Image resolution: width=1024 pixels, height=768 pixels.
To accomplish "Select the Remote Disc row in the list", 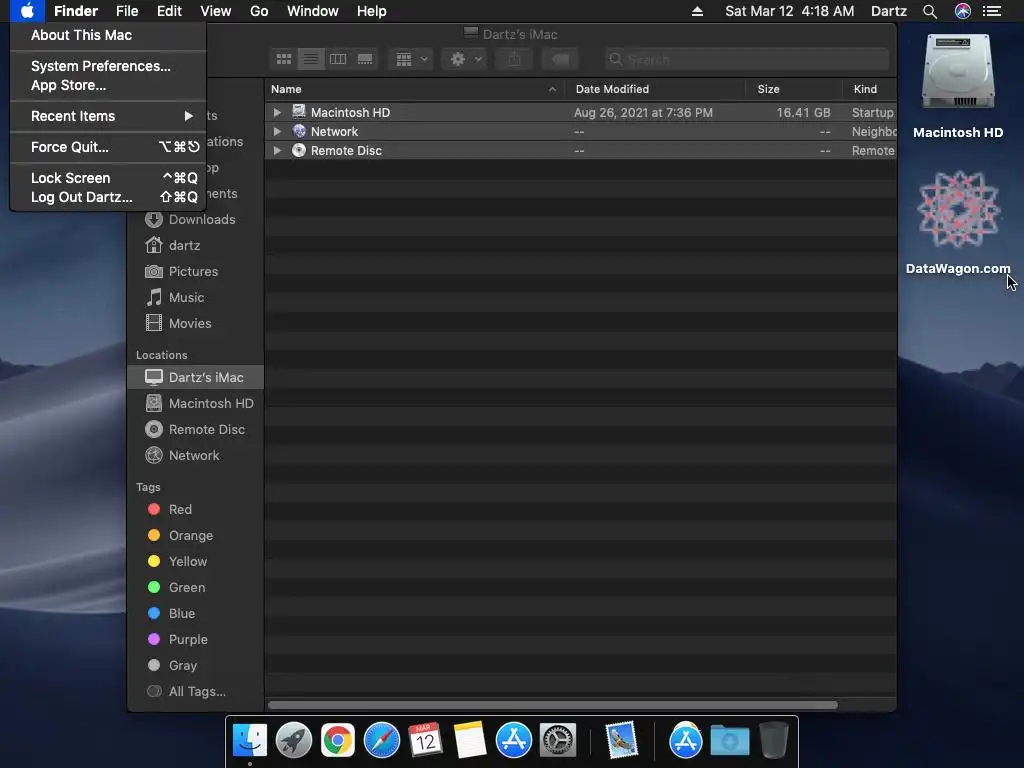I will point(581,150).
